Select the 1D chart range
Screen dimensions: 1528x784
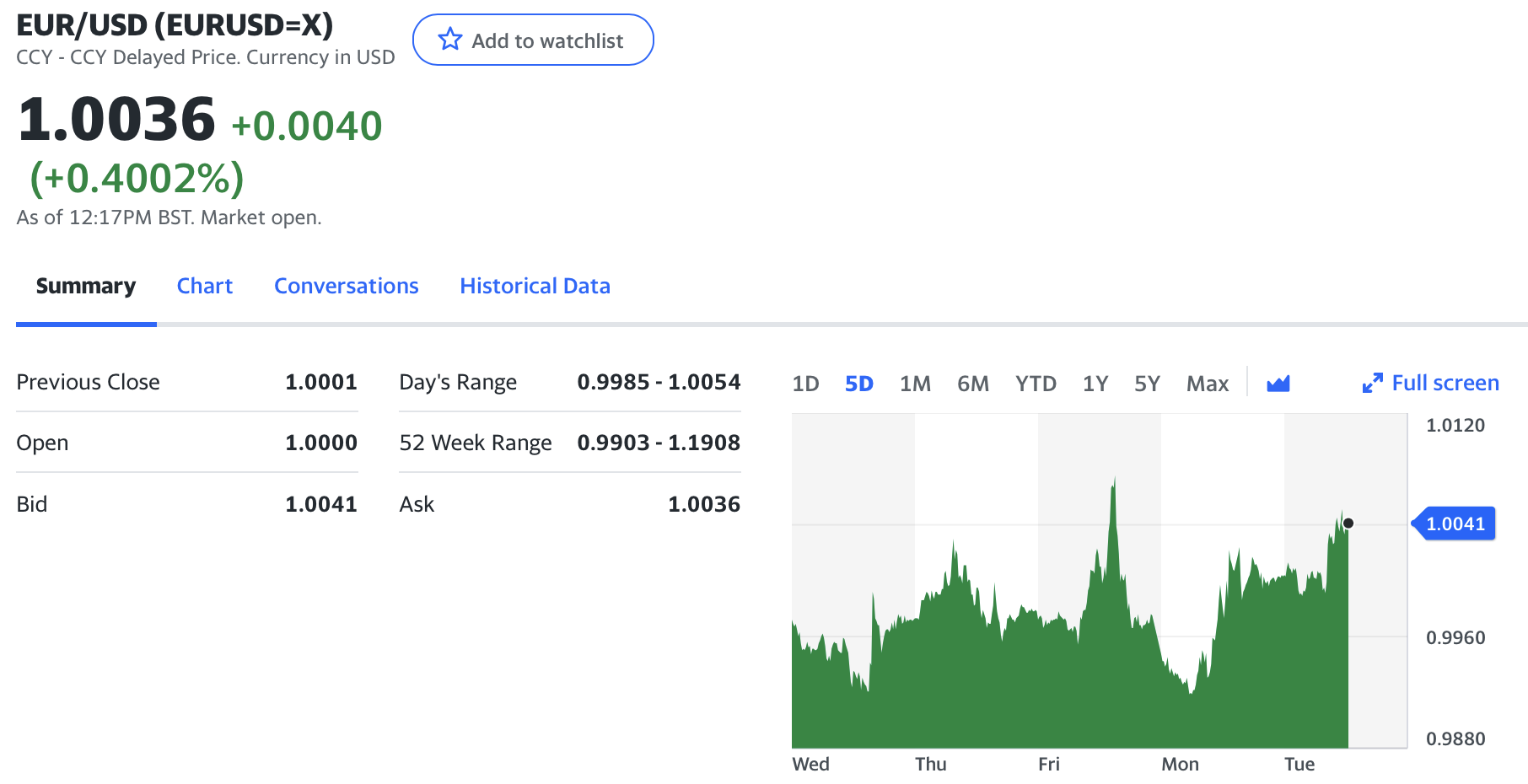pos(806,384)
